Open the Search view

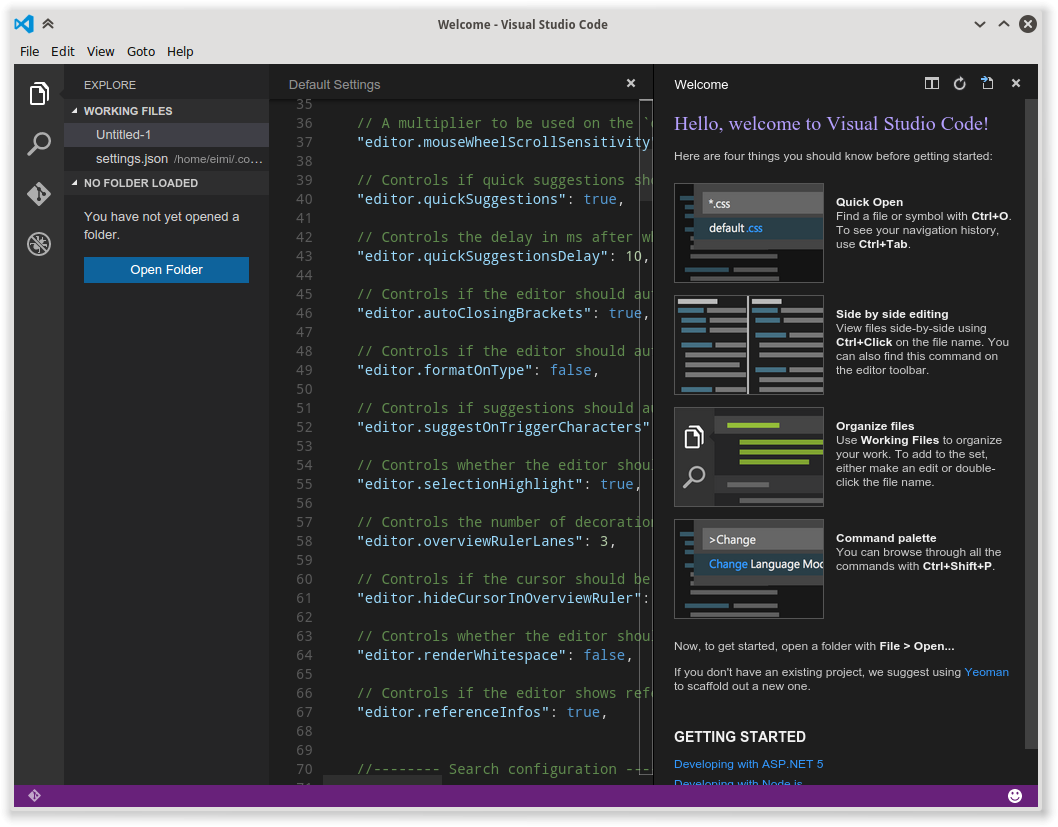[38, 144]
